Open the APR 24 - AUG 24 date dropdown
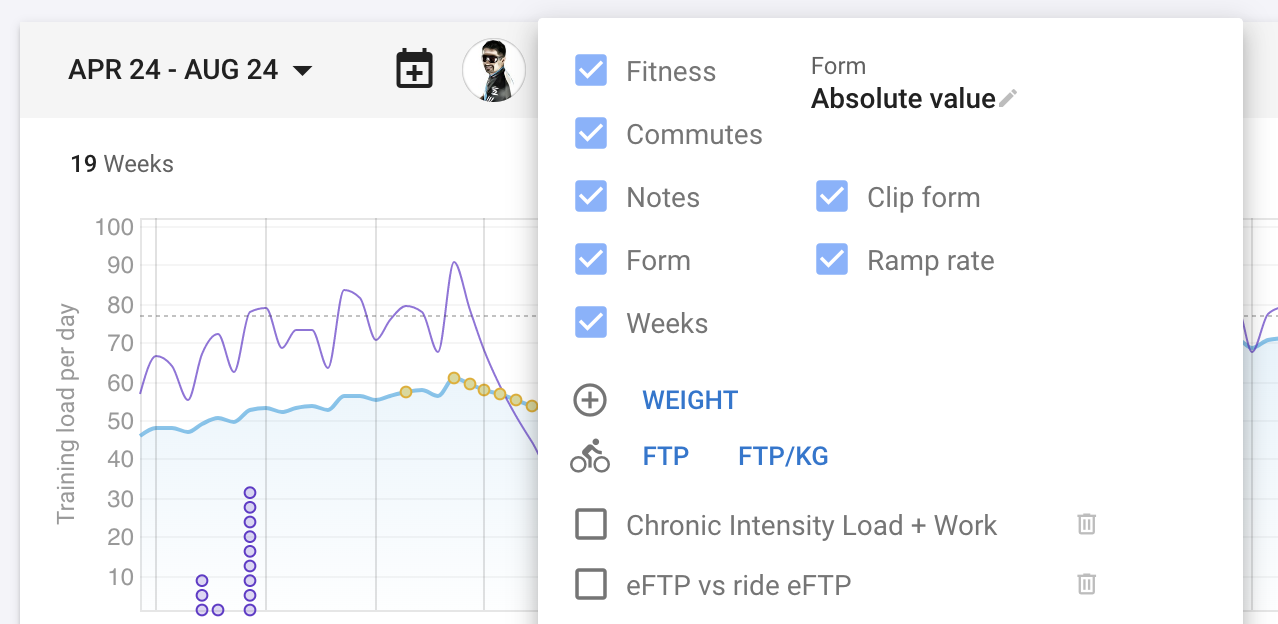The height and width of the screenshot is (624, 1278). (190, 70)
